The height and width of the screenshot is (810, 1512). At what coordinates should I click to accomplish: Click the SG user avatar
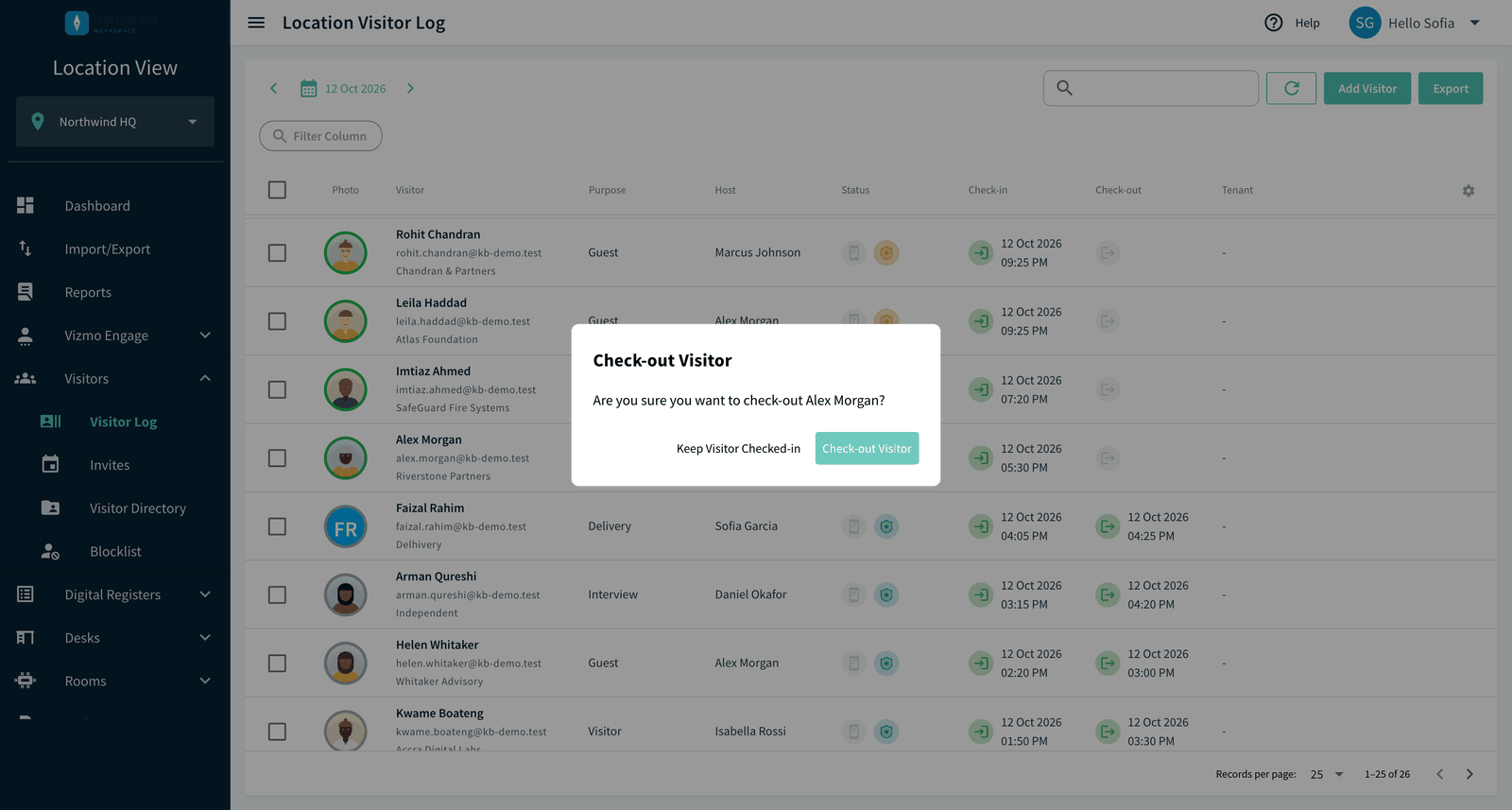(x=1365, y=23)
